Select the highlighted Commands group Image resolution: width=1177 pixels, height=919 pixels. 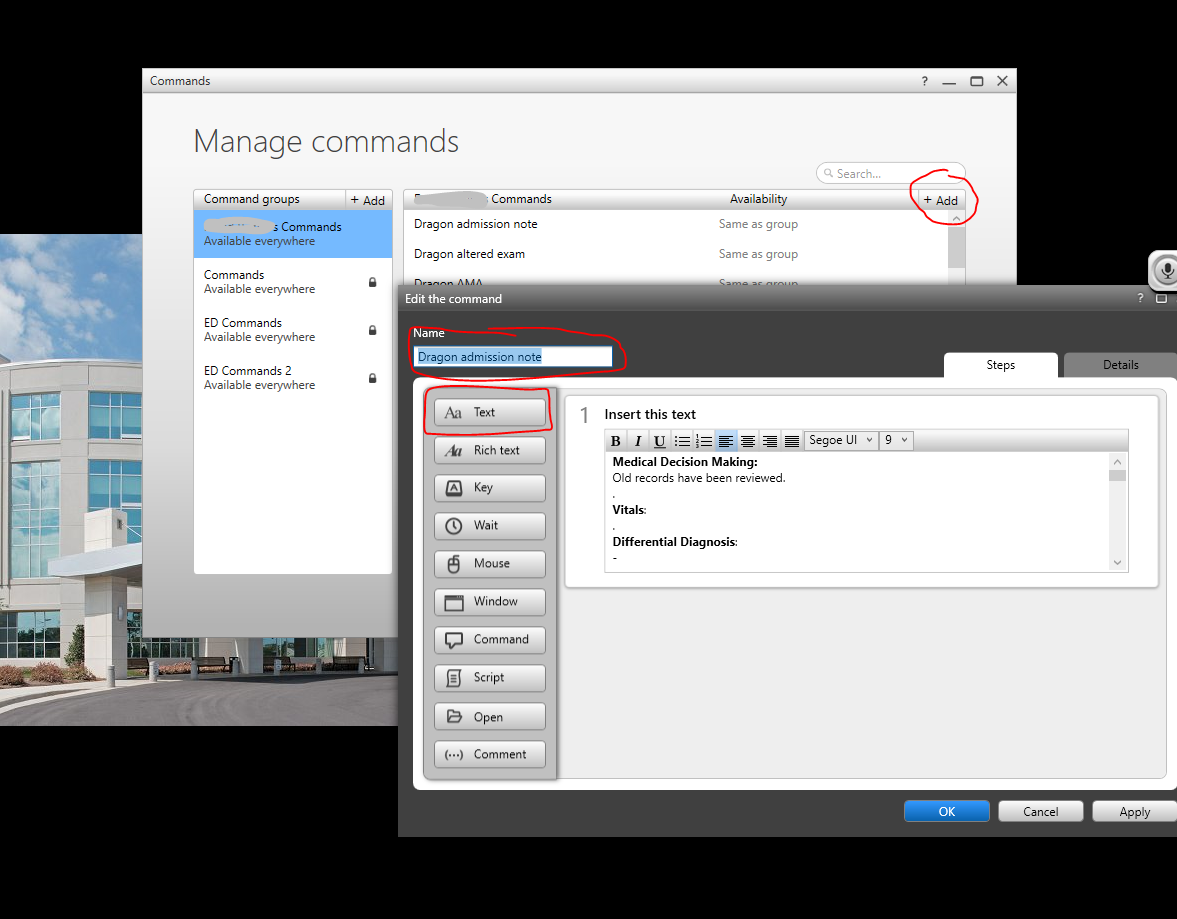coord(293,234)
